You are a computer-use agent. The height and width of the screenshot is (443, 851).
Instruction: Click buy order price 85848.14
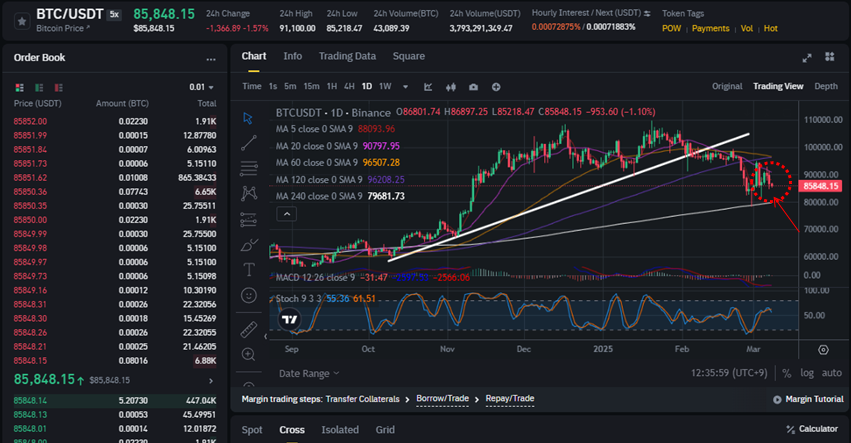coord(30,401)
